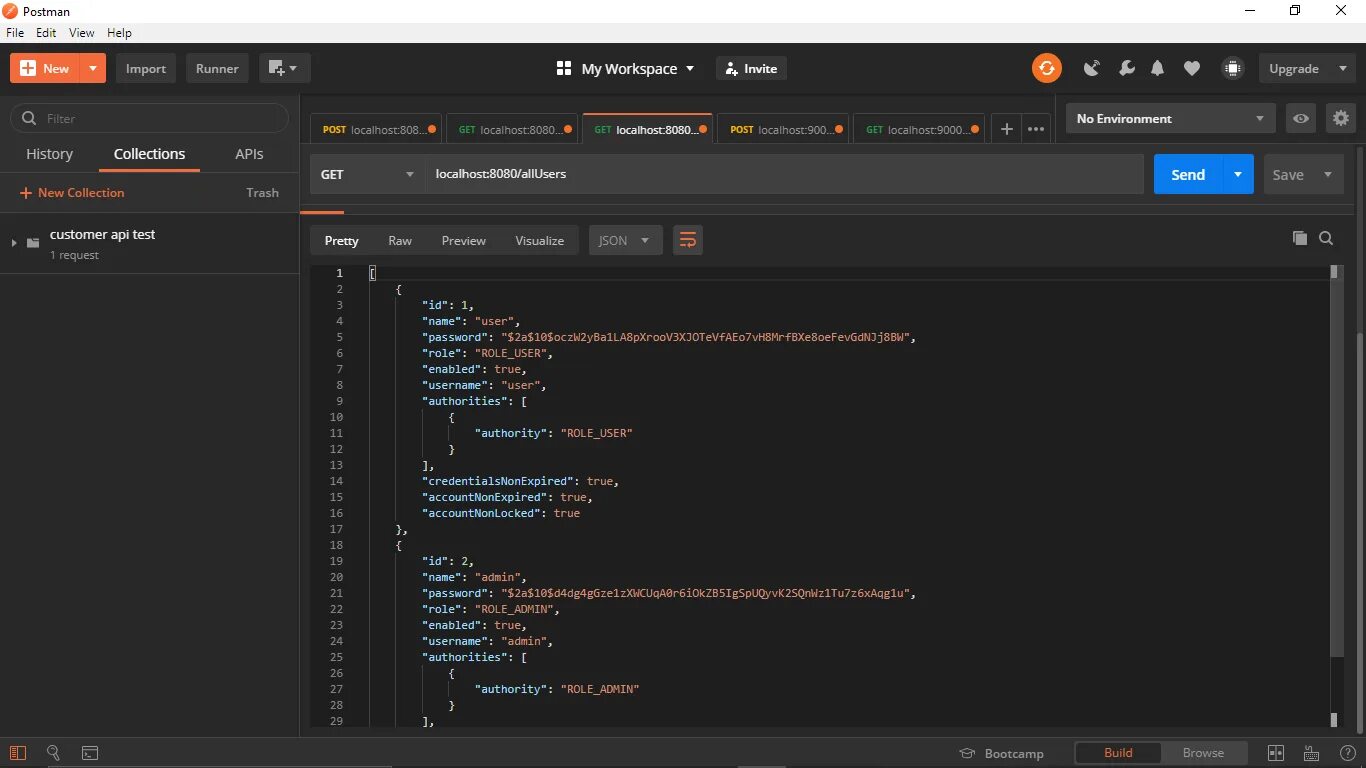Image resolution: width=1366 pixels, height=768 pixels.
Task: Switch to APIs sidebar tab
Action: pos(249,154)
